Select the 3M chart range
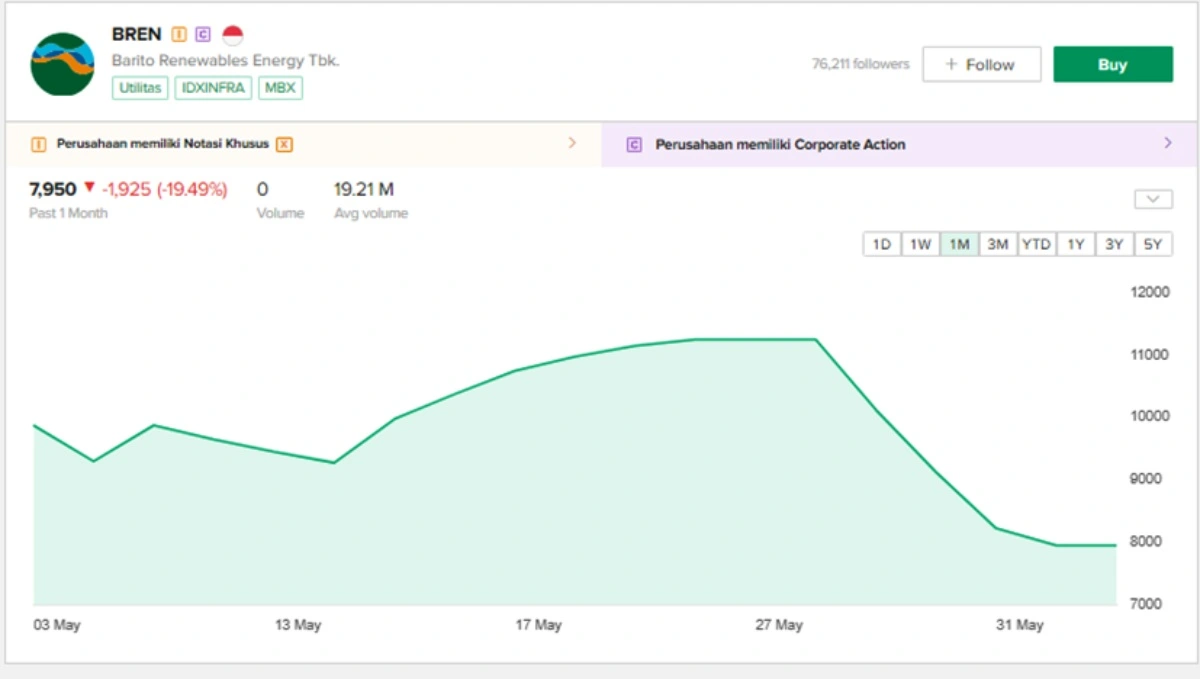The image size is (1200, 679). click(x=998, y=244)
